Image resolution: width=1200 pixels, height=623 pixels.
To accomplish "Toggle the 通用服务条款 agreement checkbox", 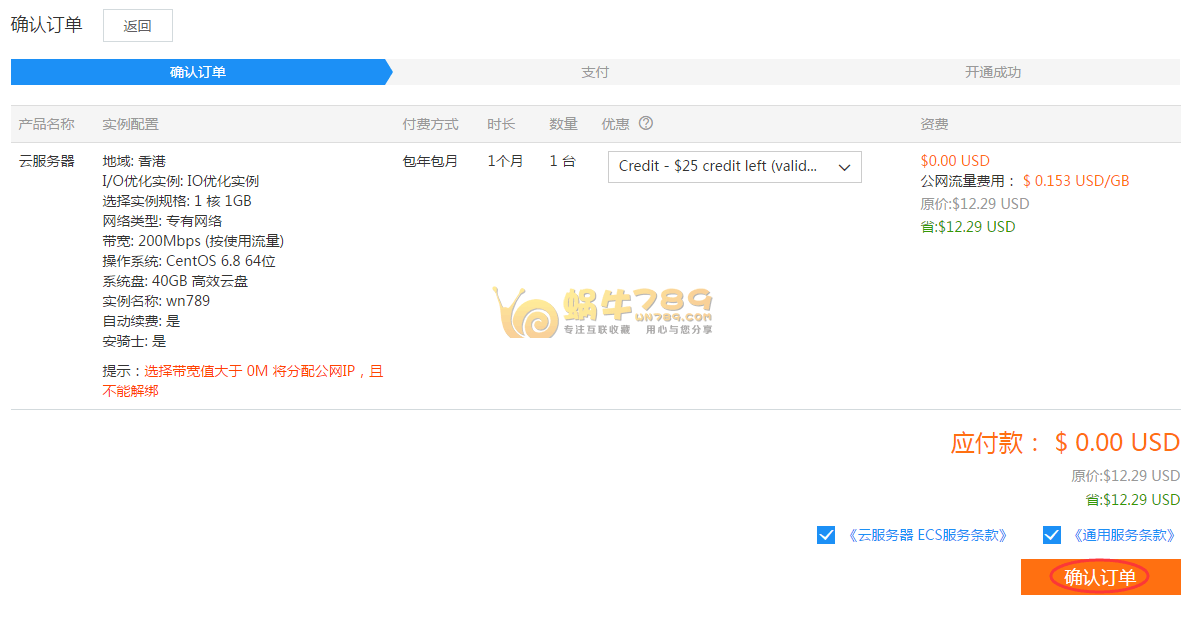I will 1051,535.
